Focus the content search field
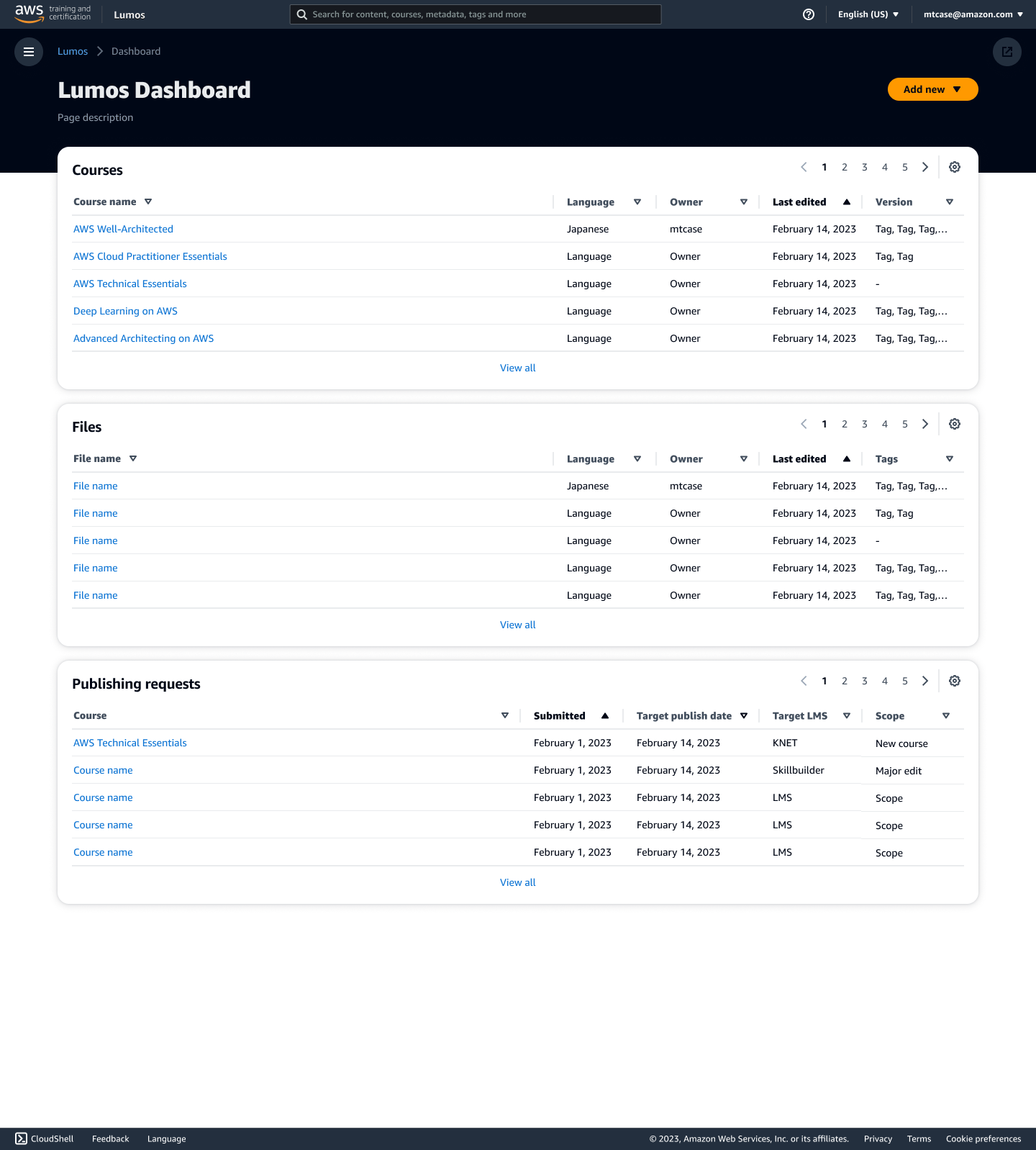 coord(476,14)
